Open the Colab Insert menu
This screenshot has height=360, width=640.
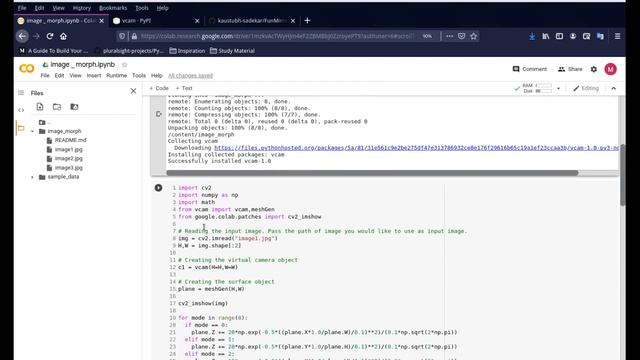click(93, 76)
